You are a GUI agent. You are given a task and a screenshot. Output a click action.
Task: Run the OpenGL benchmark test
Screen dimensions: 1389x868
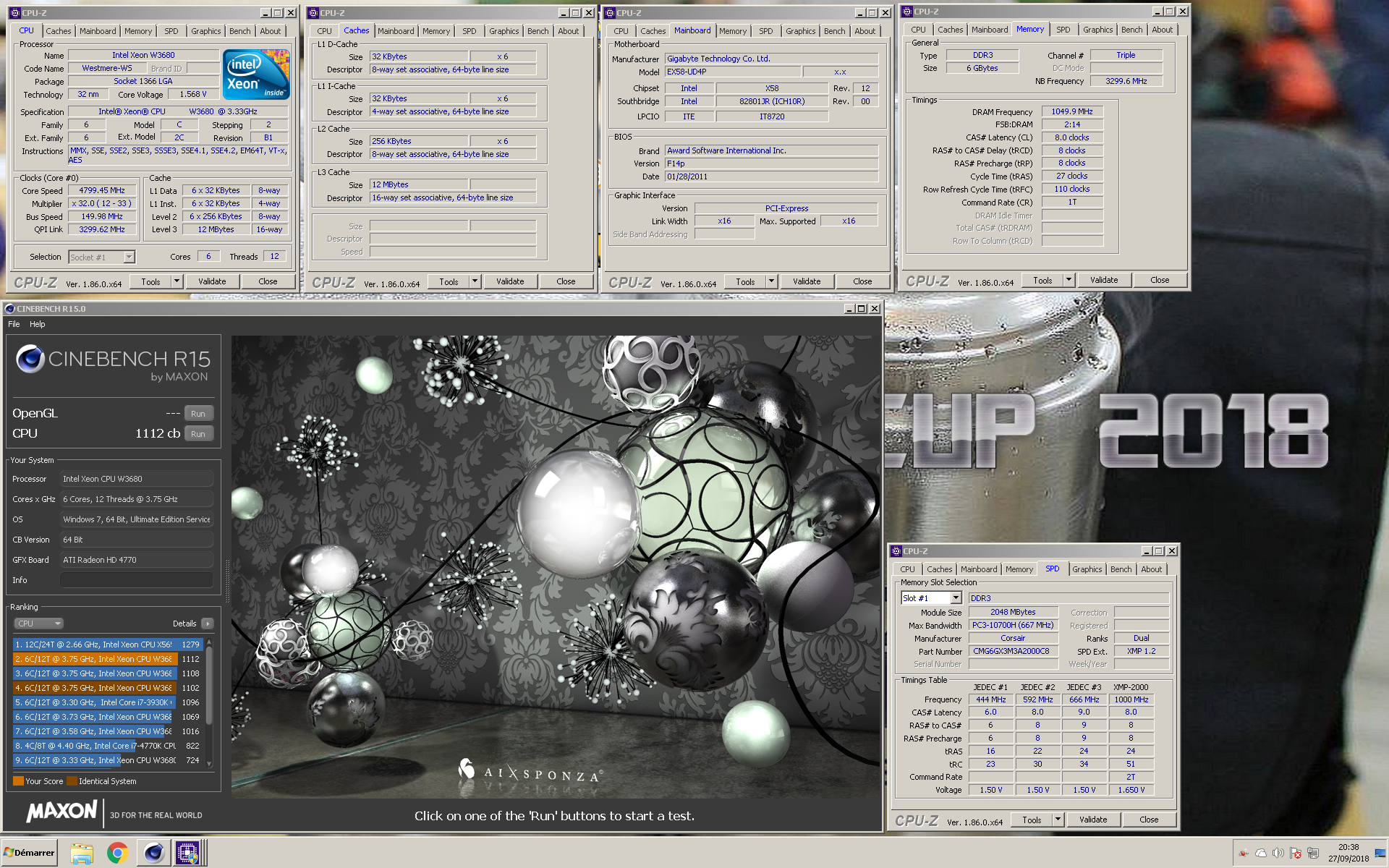tap(198, 414)
